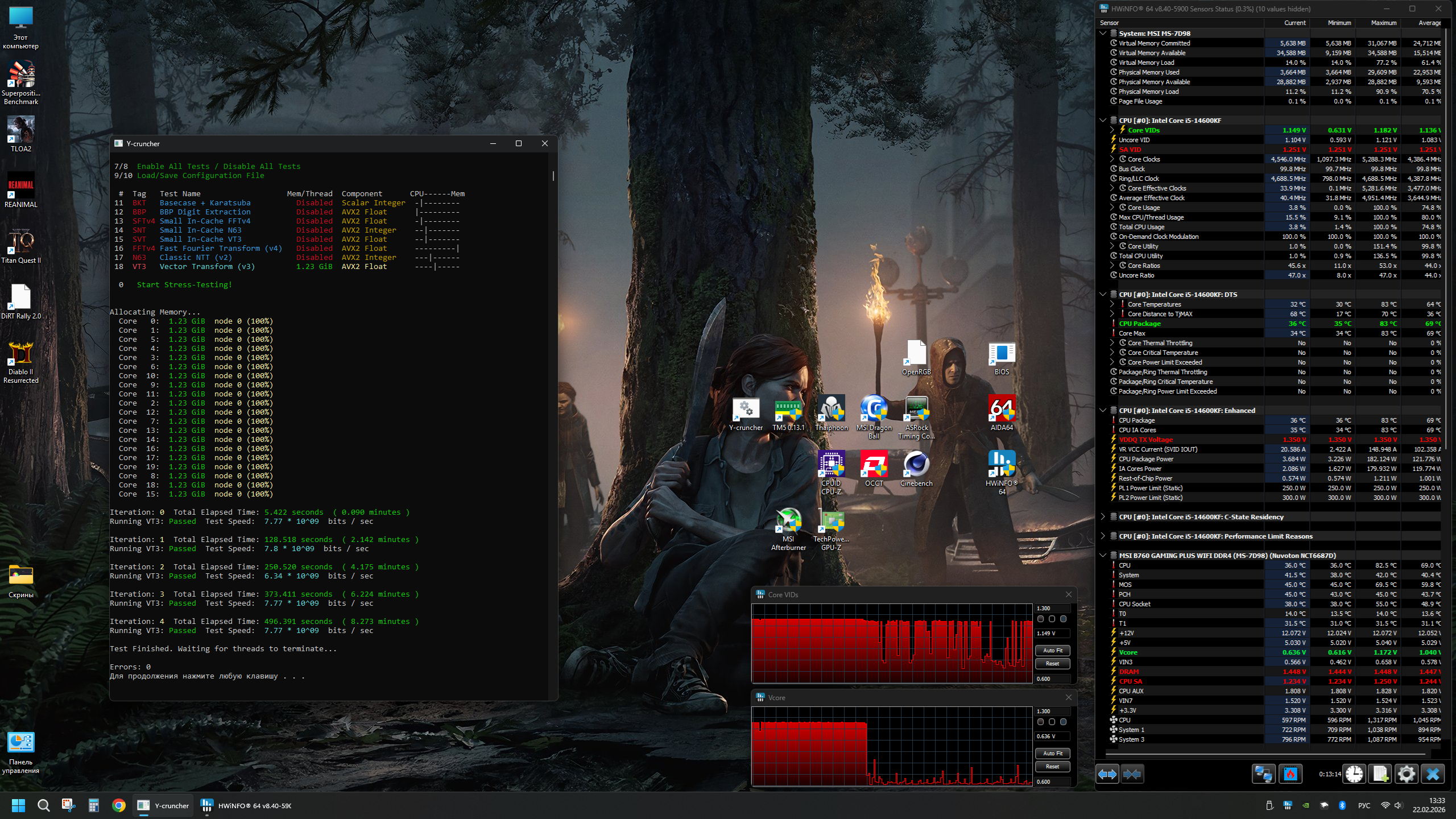Screen dimensions: 1456x819
Task: Click HWiNFO expand-all arrows toolbar icon
Action: pyautogui.click(x=1107, y=774)
